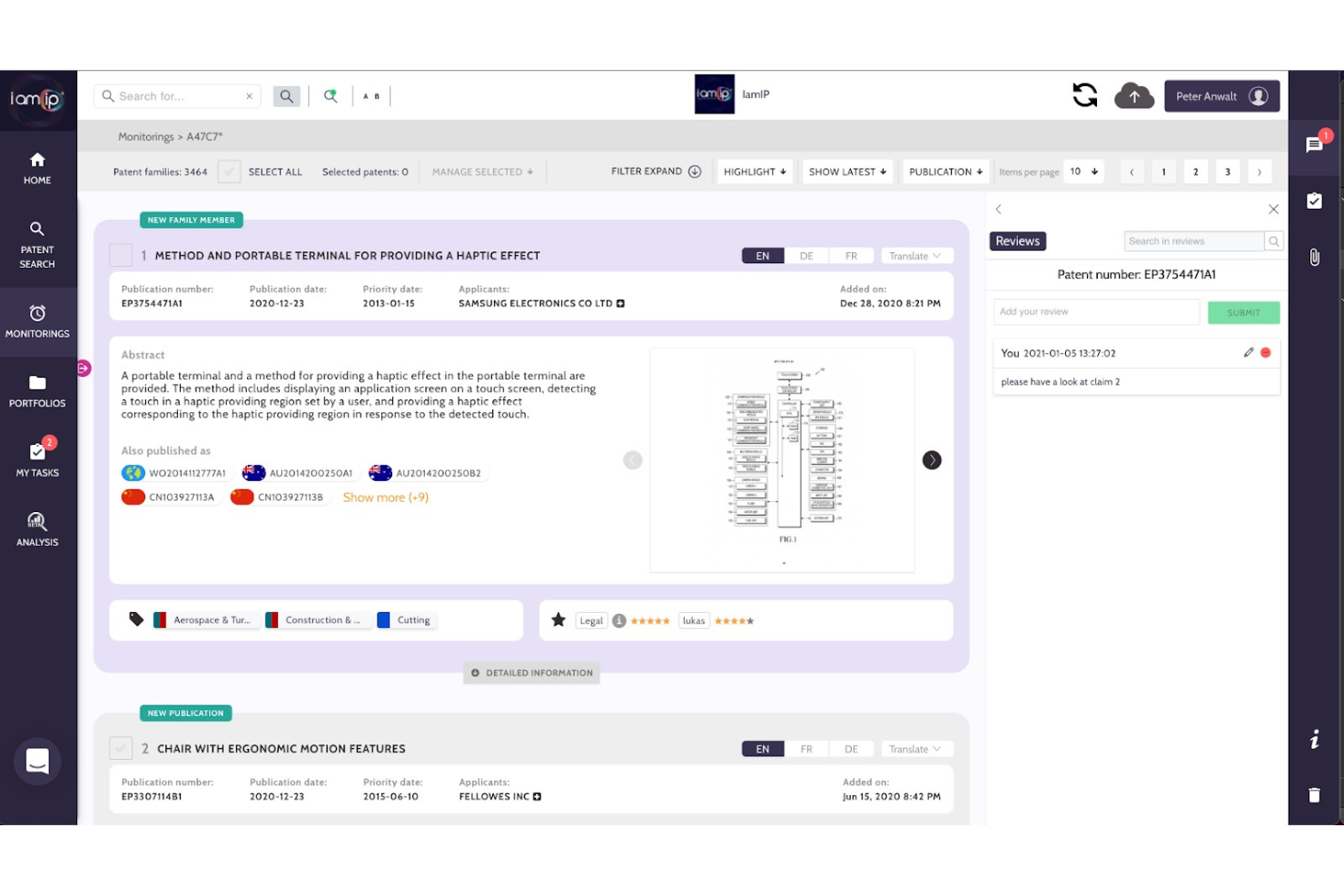
Task: Click the tag icon in categories
Action: click(x=136, y=619)
